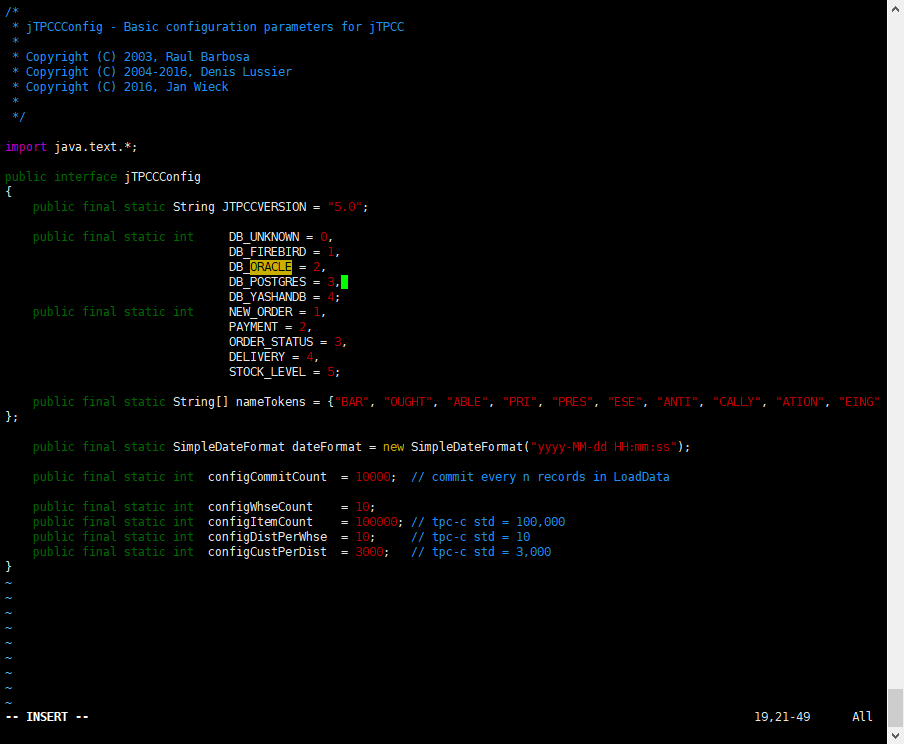Screen dimensions: 904x744
Task: Click the JTPCCVERSION identifier
Action: pyautogui.click(x=264, y=207)
